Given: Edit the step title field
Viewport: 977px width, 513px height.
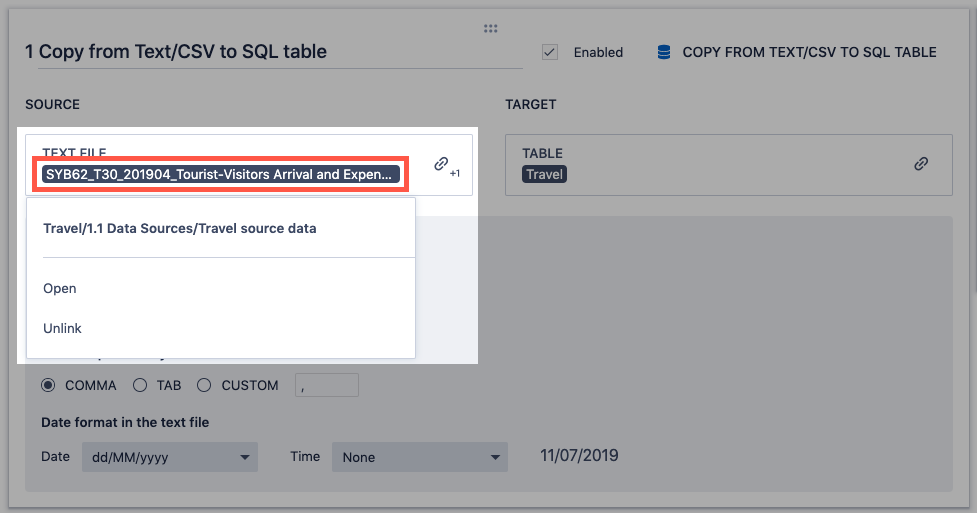Looking at the screenshot, I should (x=272, y=52).
